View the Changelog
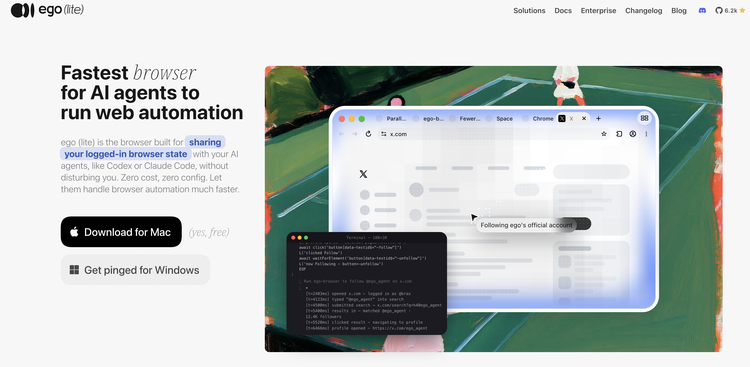The height and width of the screenshot is (367, 750). [x=643, y=11]
